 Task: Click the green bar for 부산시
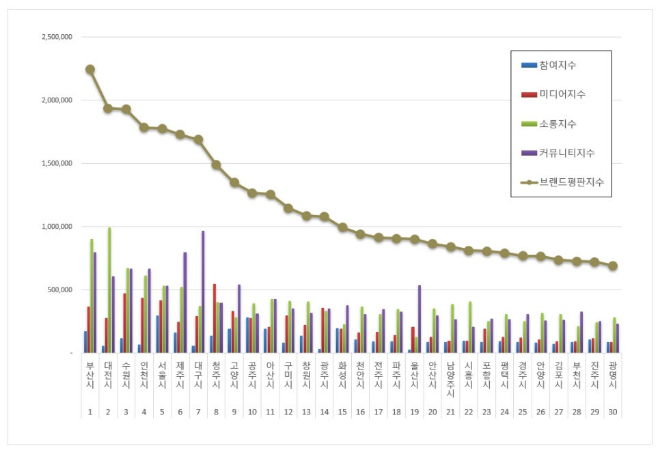click(91, 296)
